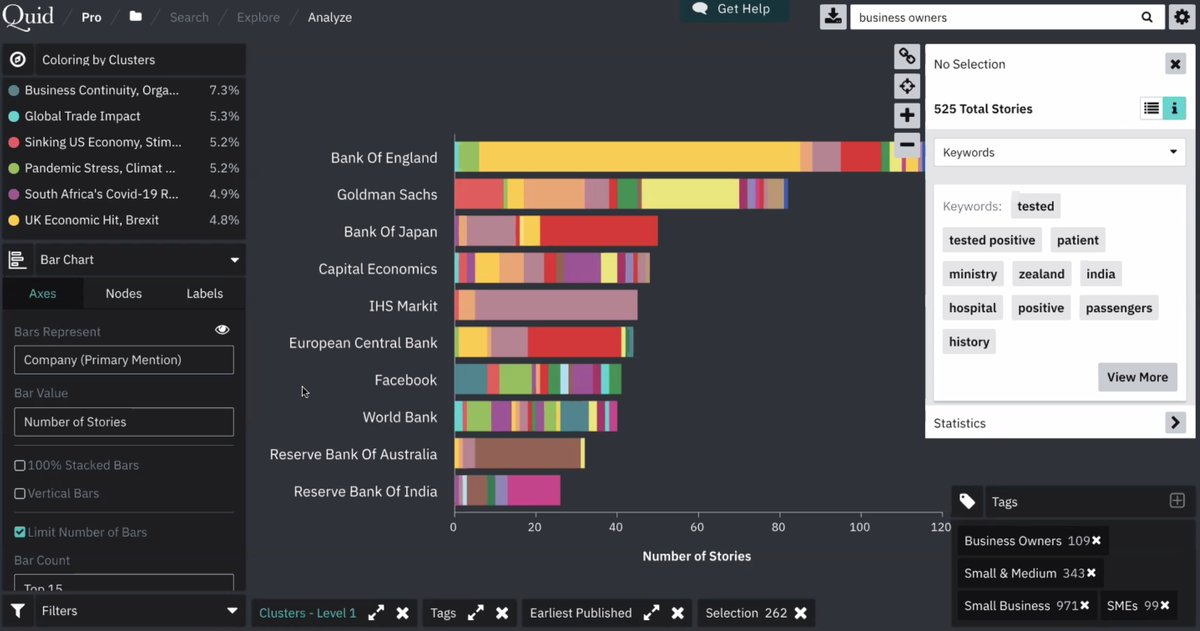This screenshot has width=1200, height=631.
Task: Click the Get Help button
Action: [734, 9]
